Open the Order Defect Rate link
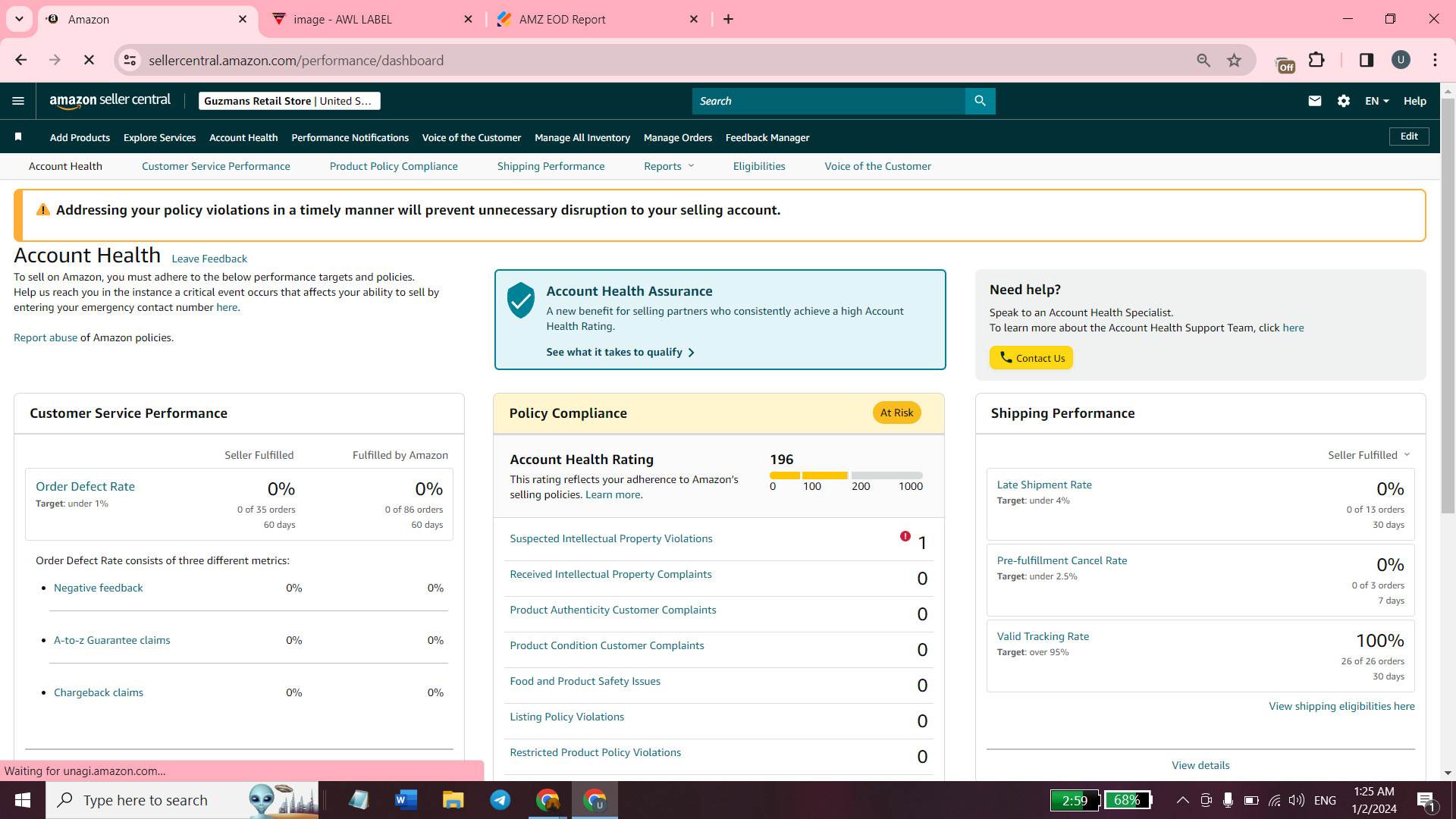The width and height of the screenshot is (1456, 819). (85, 487)
